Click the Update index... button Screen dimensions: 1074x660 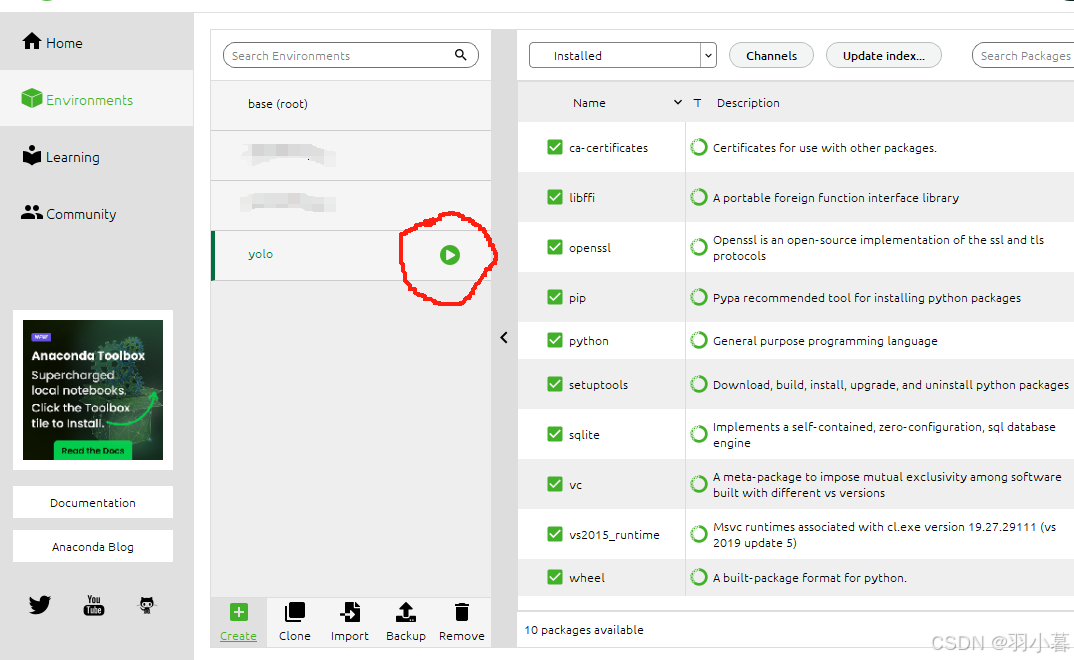click(x=884, y=55)
